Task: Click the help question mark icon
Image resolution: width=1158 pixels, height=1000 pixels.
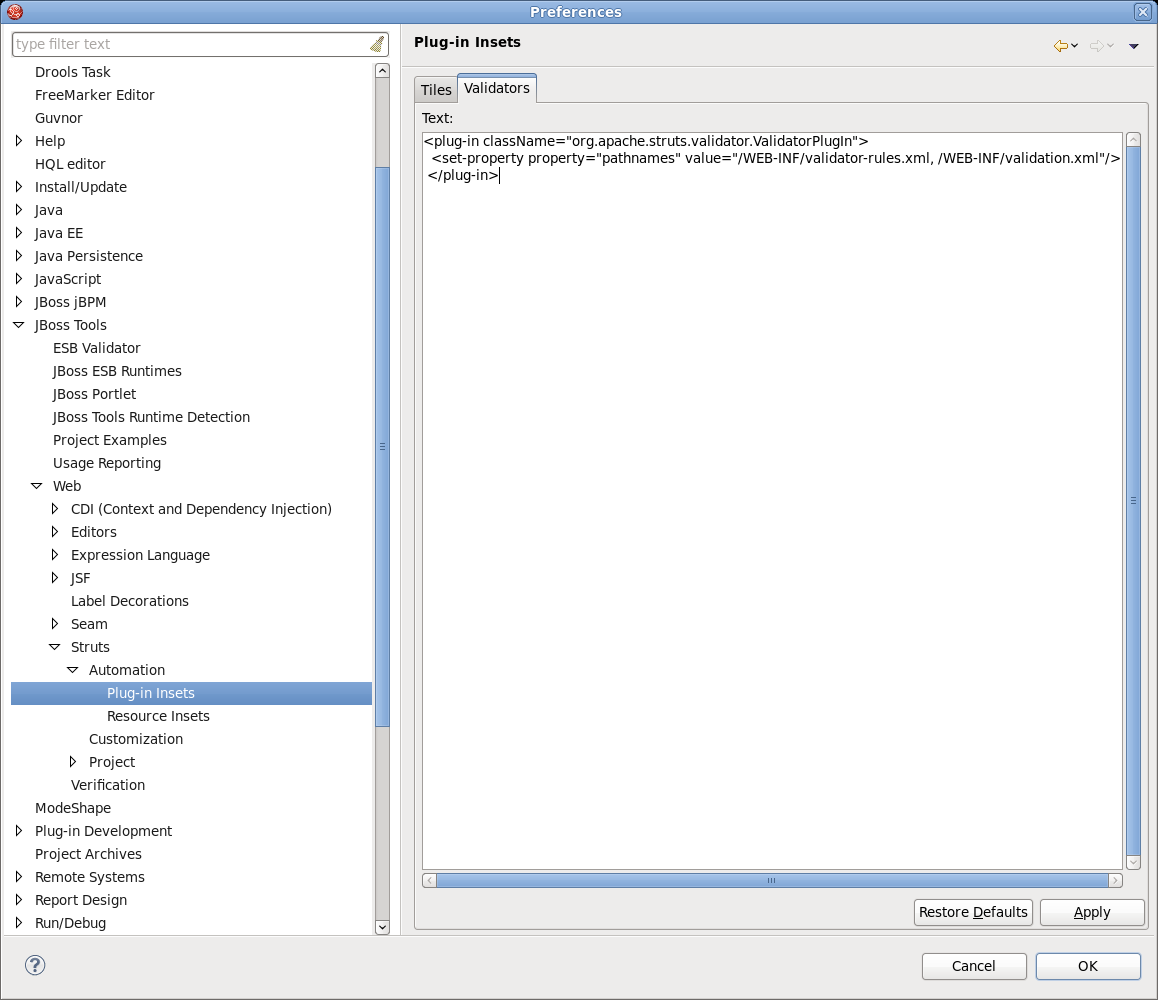Action: [x=35, y=965]
